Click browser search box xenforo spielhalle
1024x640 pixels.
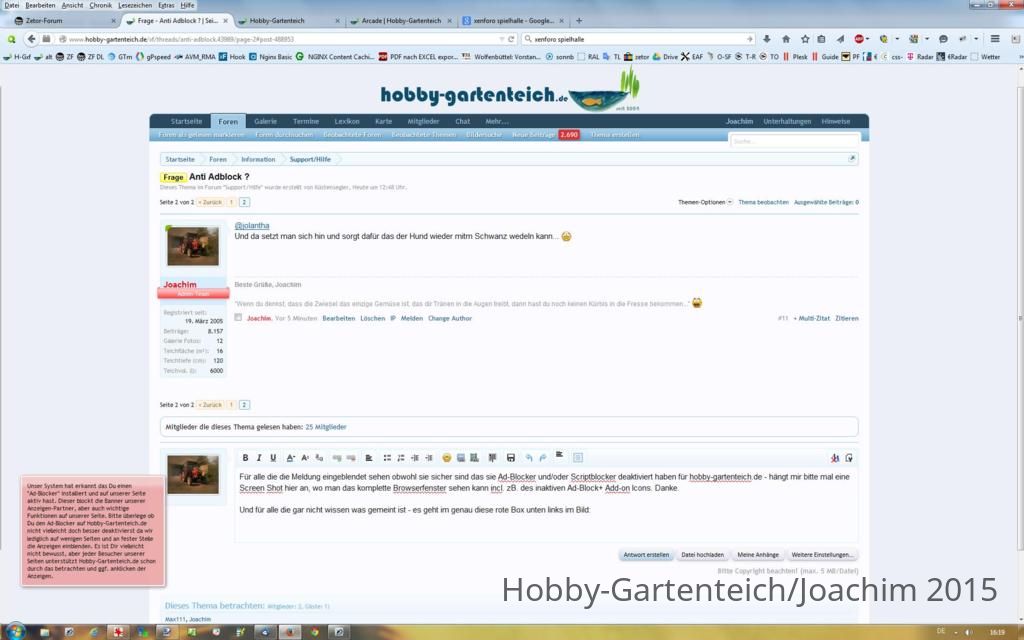coord(637,39)
